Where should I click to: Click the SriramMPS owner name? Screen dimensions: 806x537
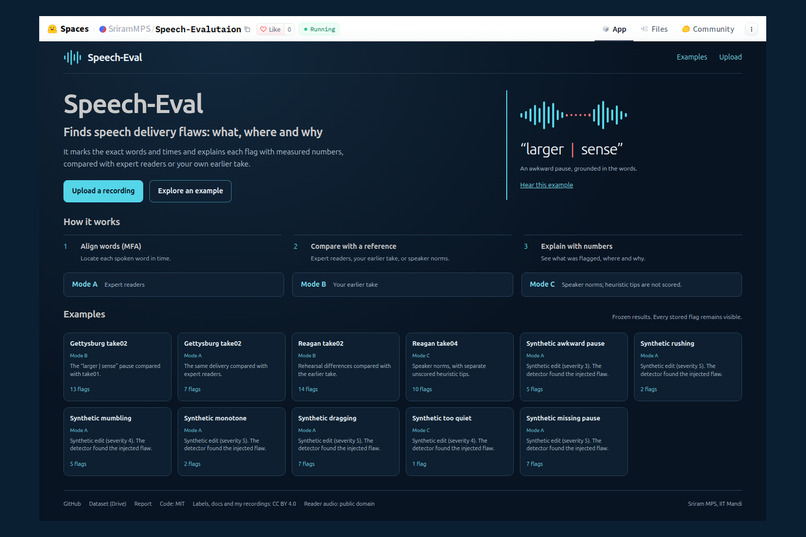[129, 29]
